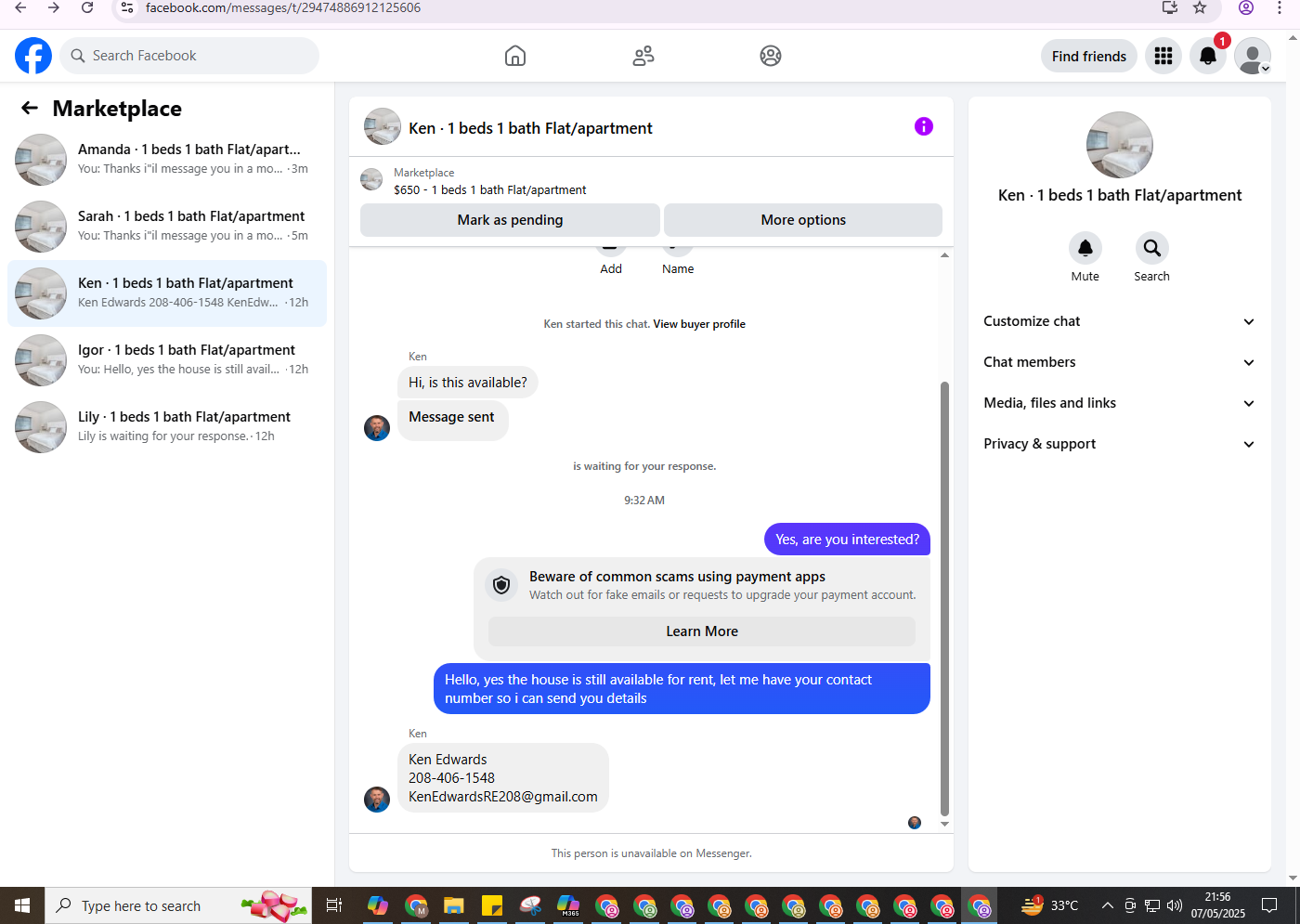Screen dimensions: 1300x924
Task: Click Find friends button
Action: [1089, 56]
